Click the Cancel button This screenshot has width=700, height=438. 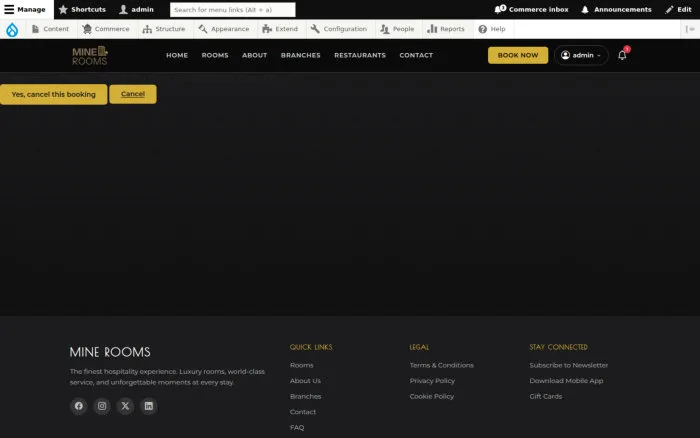pos(133,94)
